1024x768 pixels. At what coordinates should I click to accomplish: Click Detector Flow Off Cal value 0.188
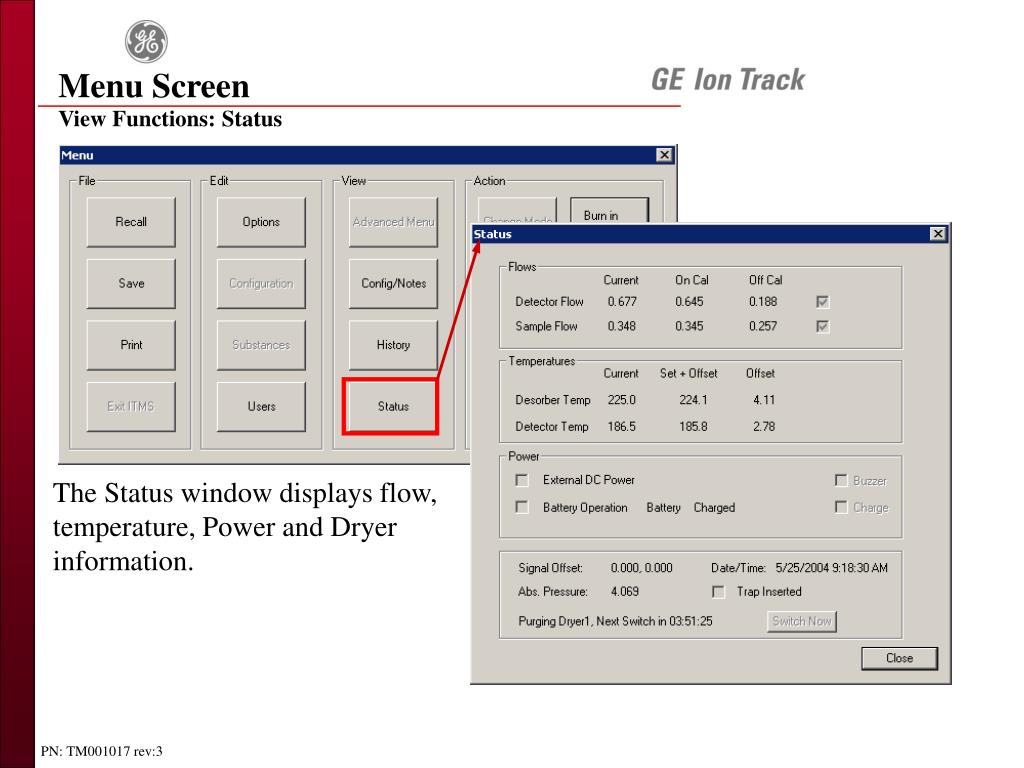[763, 302]
